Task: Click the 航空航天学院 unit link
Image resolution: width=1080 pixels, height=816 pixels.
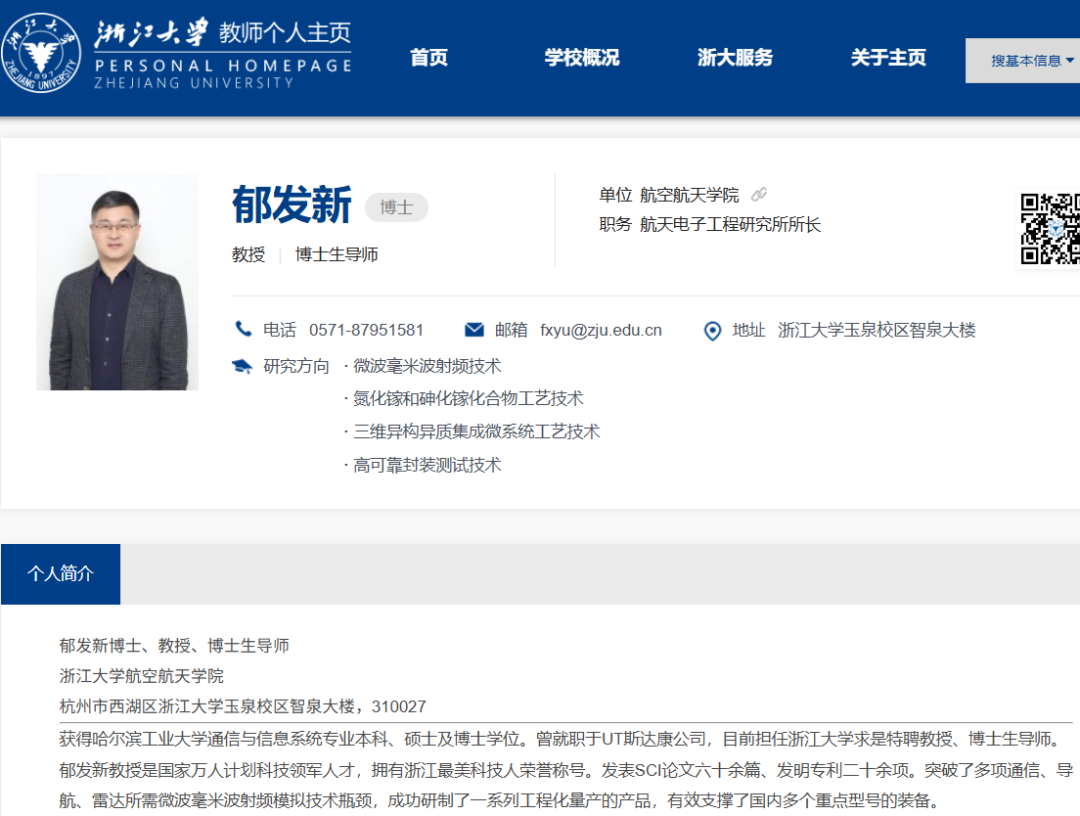Action: (x=689, y=195)
